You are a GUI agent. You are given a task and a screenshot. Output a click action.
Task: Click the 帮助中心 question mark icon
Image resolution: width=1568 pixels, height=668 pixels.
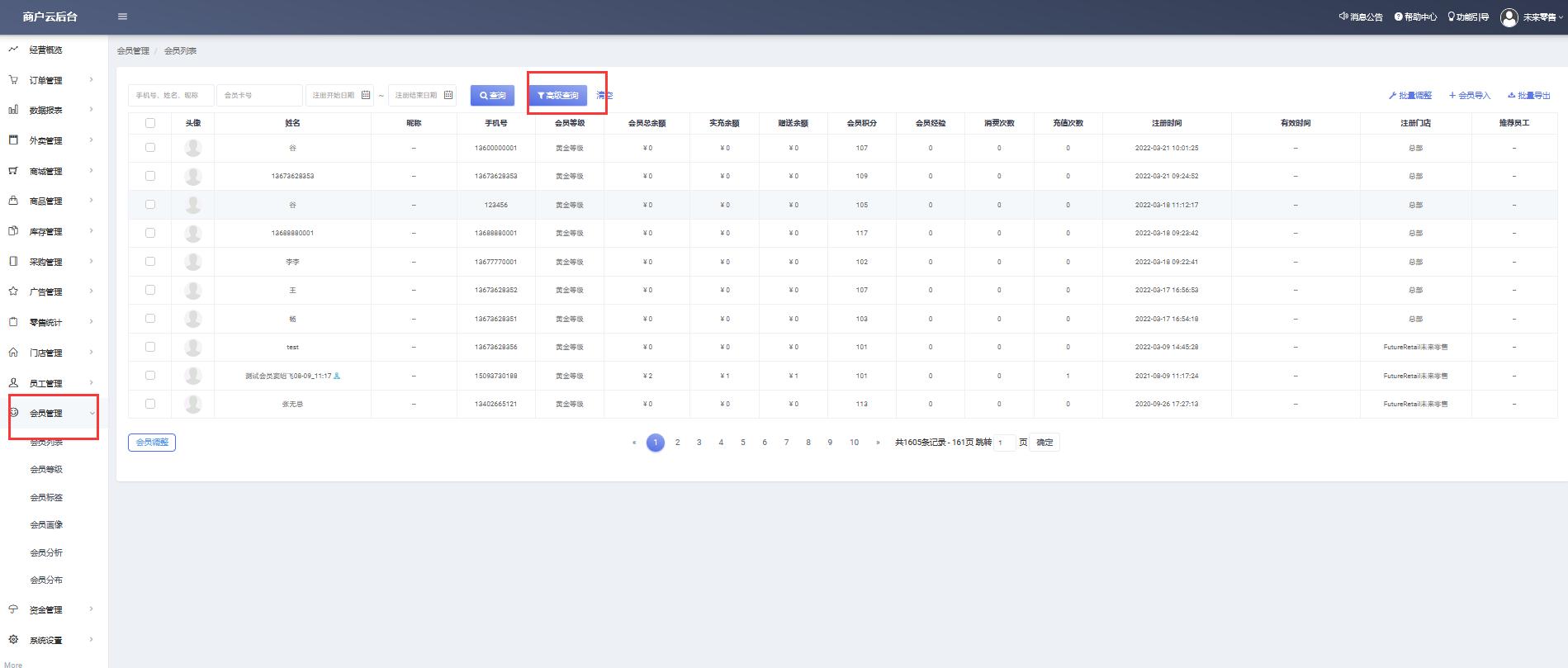click(1399, 17)
